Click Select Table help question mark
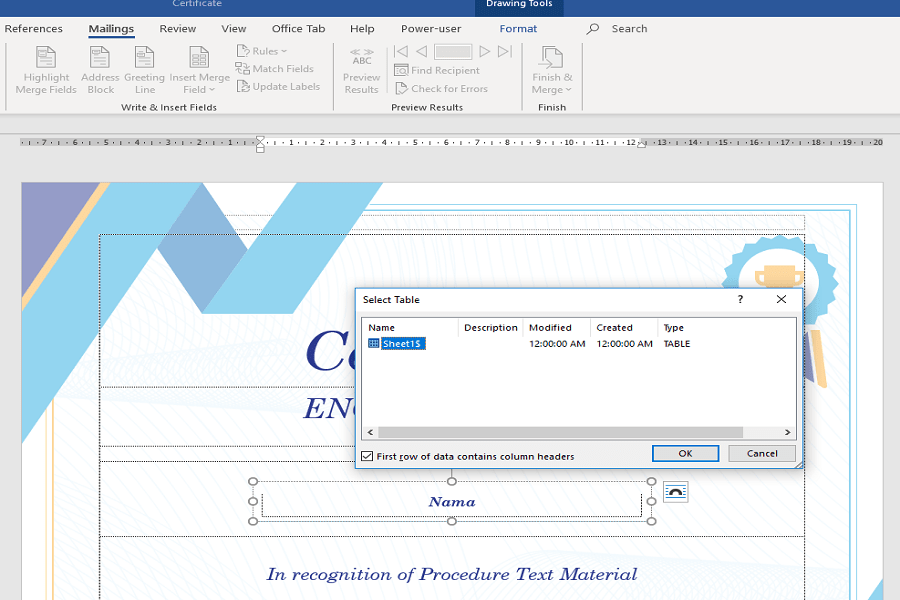Screen dimensions: 900x600 (740, 299)
